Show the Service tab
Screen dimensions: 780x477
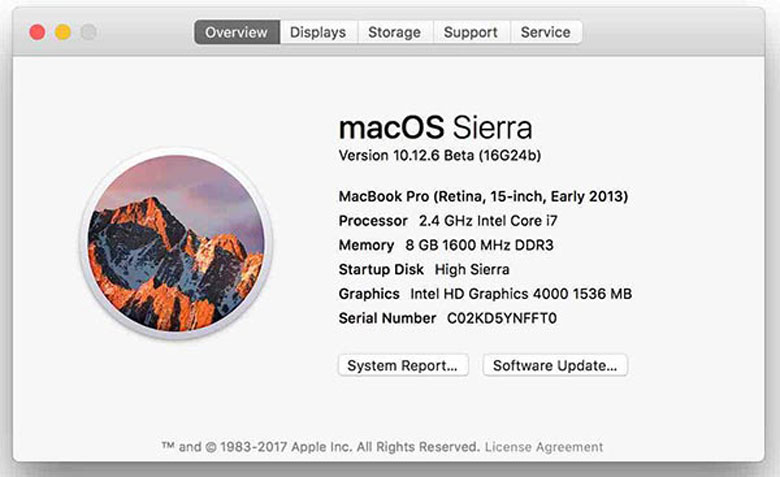point(546,32)
